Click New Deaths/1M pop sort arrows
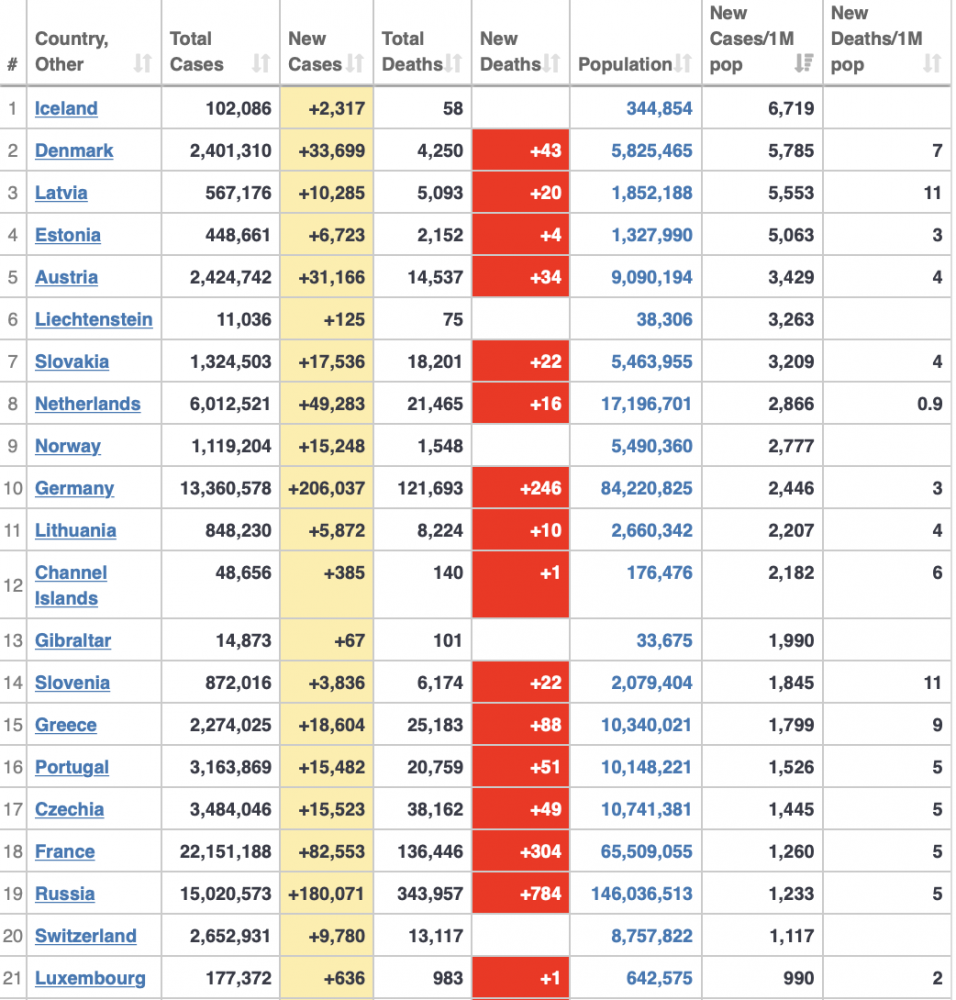The height and width of the screenshot is (1000, 956). click(x=932, y=63)
